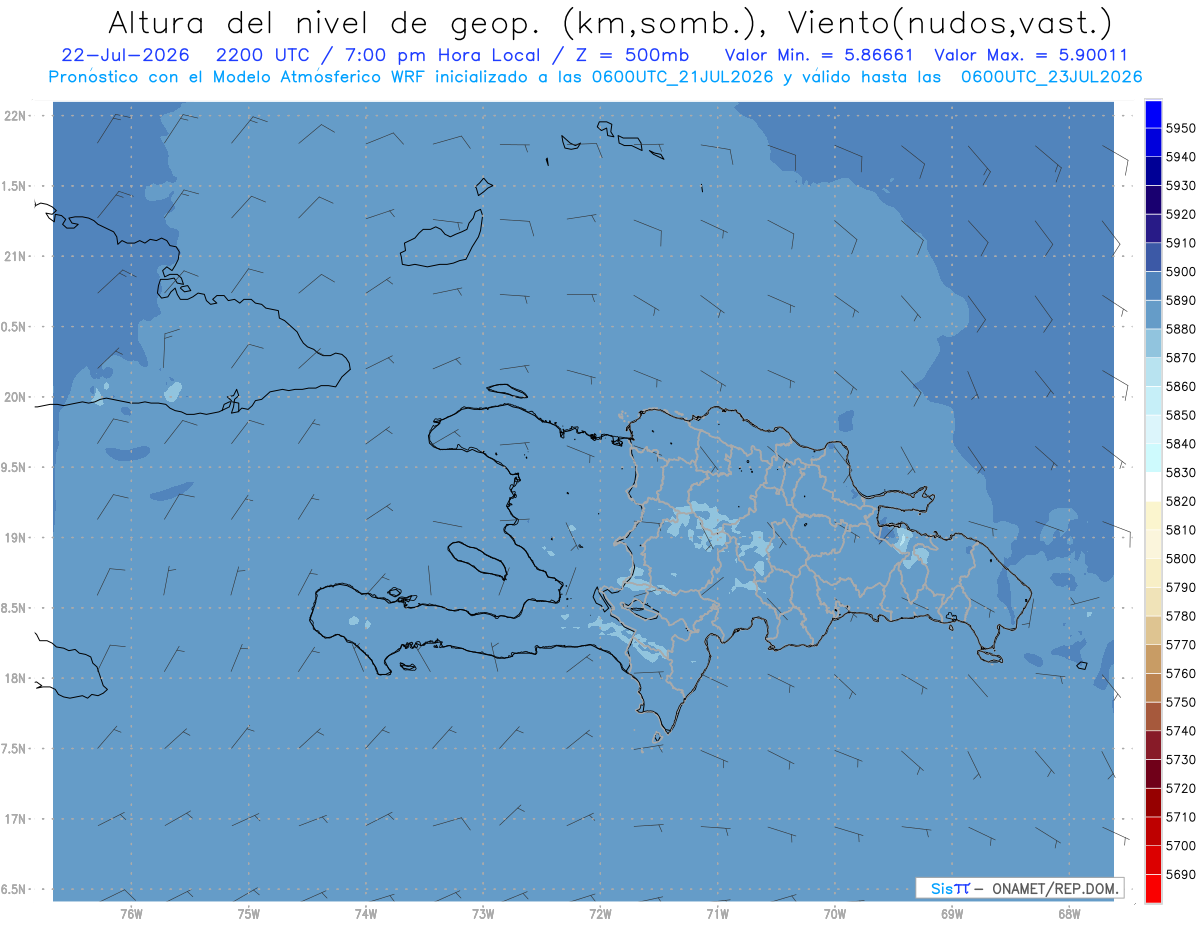The height and width of the screenshot is (927, 1200).
Task: Click the '5920' colorbar value
Action: (1180, 214)
